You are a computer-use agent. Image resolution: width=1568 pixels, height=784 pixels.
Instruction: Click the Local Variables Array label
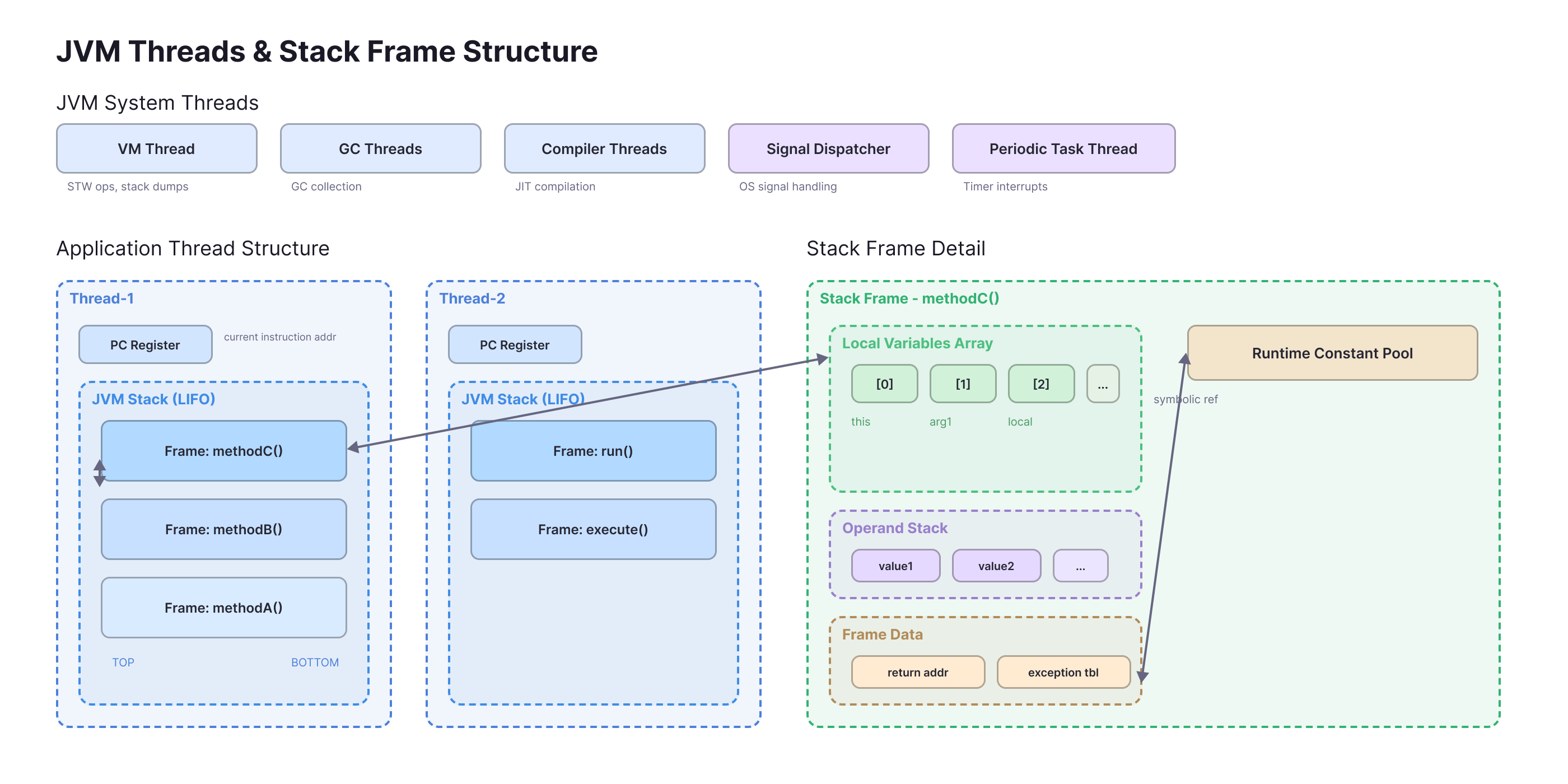(x=917, y=343)
